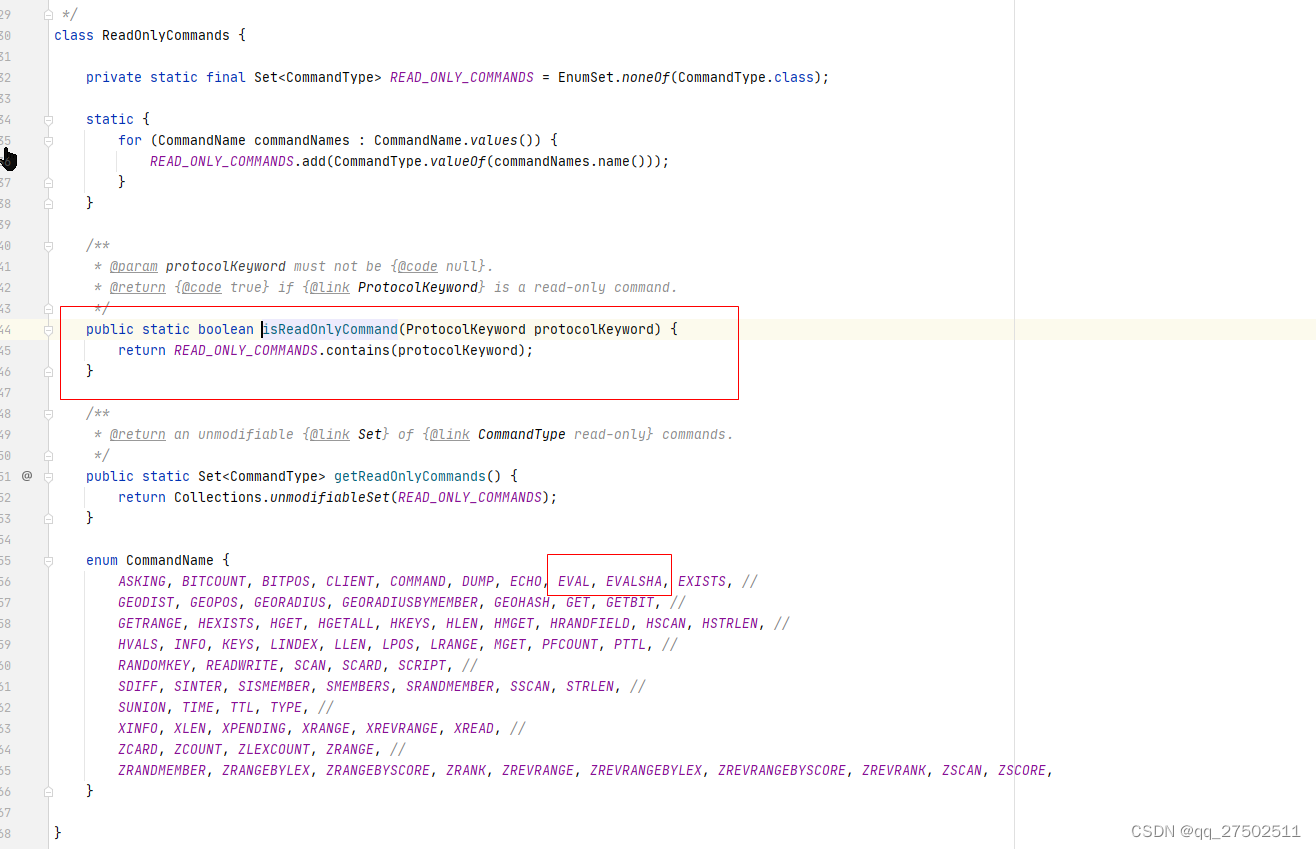The height and width of the screenshot is (849, 1316).
Task: Collapse the enum CommandName fold marker
Action: pyautogui.click(x=48, y=560)
